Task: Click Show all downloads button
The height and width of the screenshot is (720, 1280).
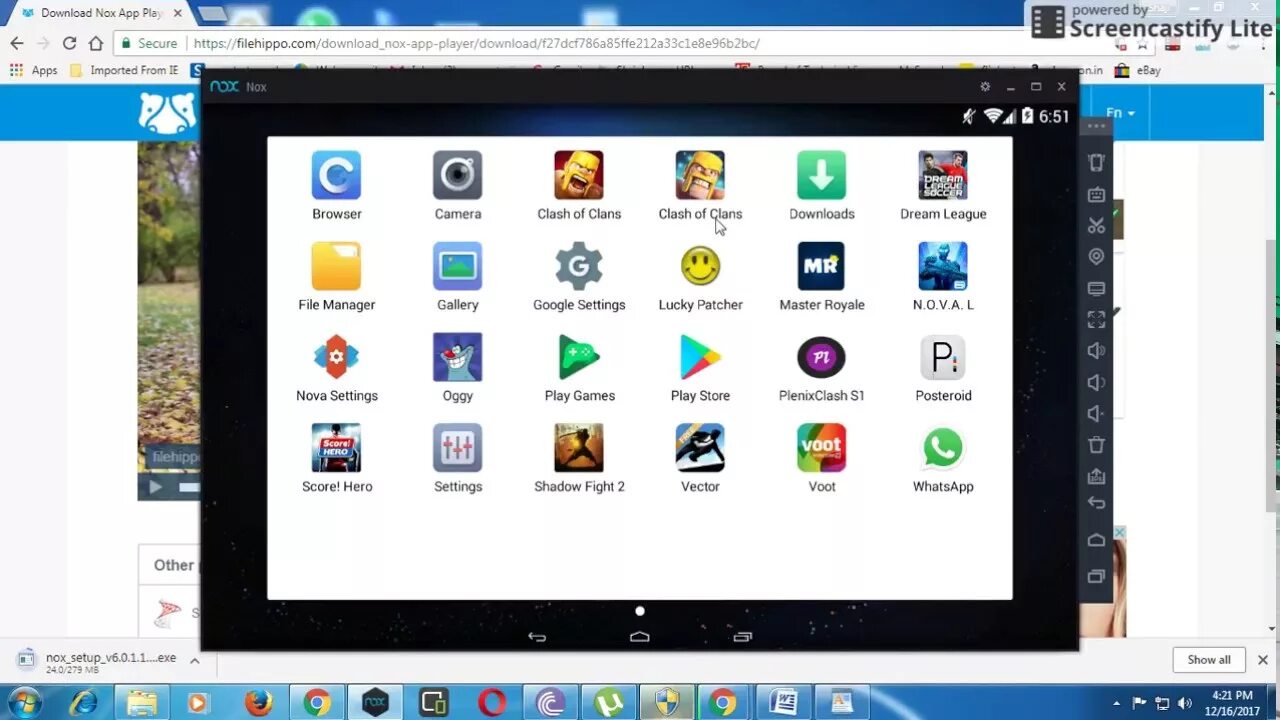Action: click(x=1209, y=660)
